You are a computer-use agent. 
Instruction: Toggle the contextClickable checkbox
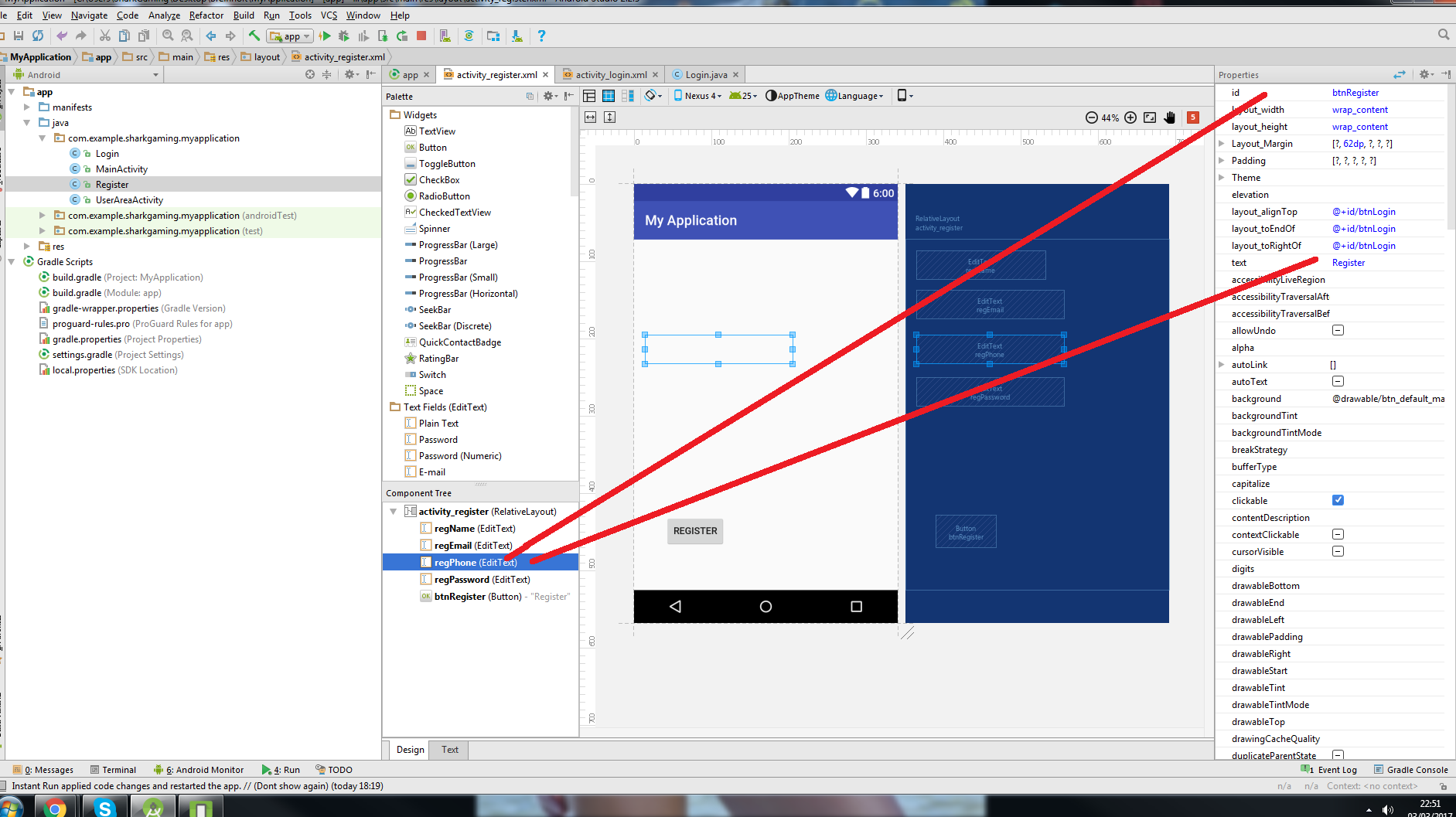[x=1338, y=534]
